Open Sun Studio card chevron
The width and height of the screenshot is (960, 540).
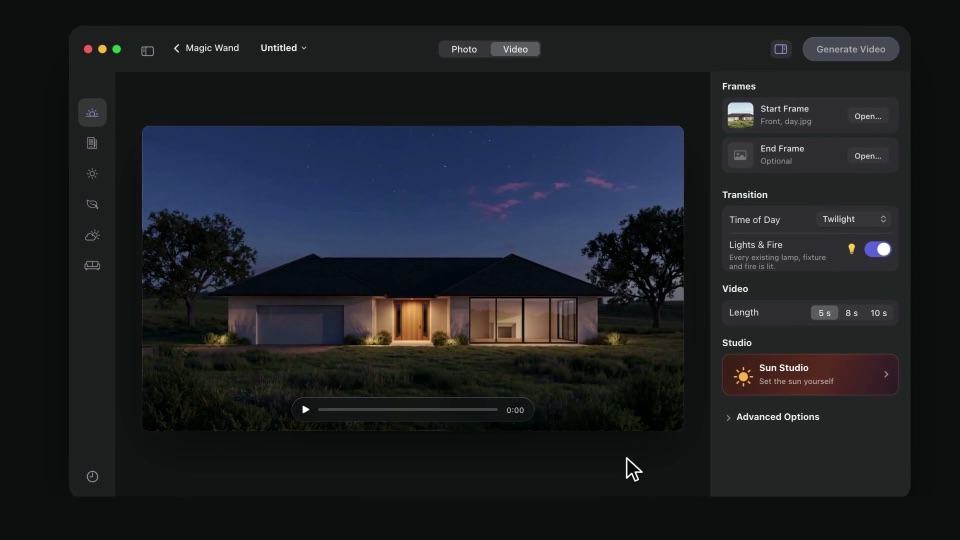pyautogui.click(x=885, y=374)
